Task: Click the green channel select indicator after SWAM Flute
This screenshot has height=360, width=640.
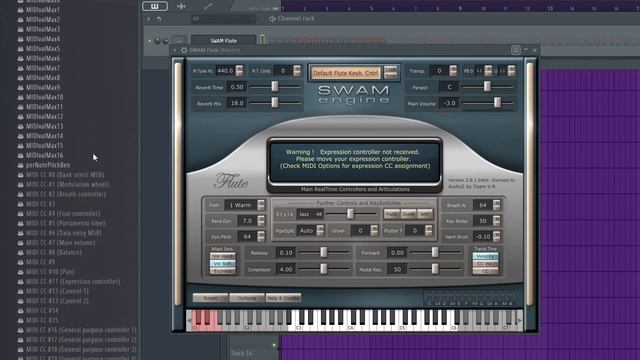Action: 262,40
